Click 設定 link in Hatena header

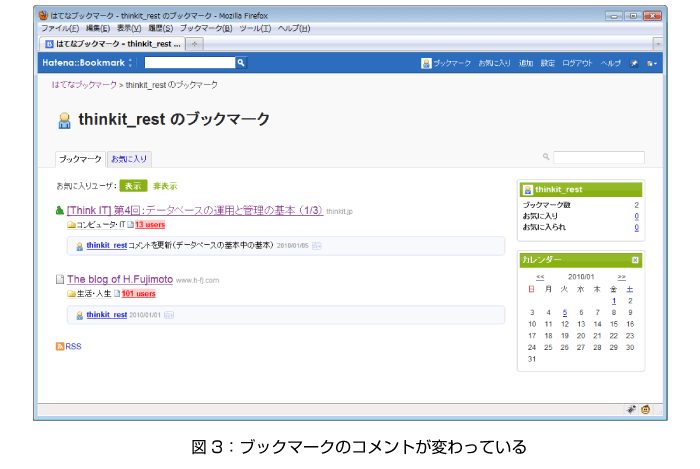tap(547, 63)
